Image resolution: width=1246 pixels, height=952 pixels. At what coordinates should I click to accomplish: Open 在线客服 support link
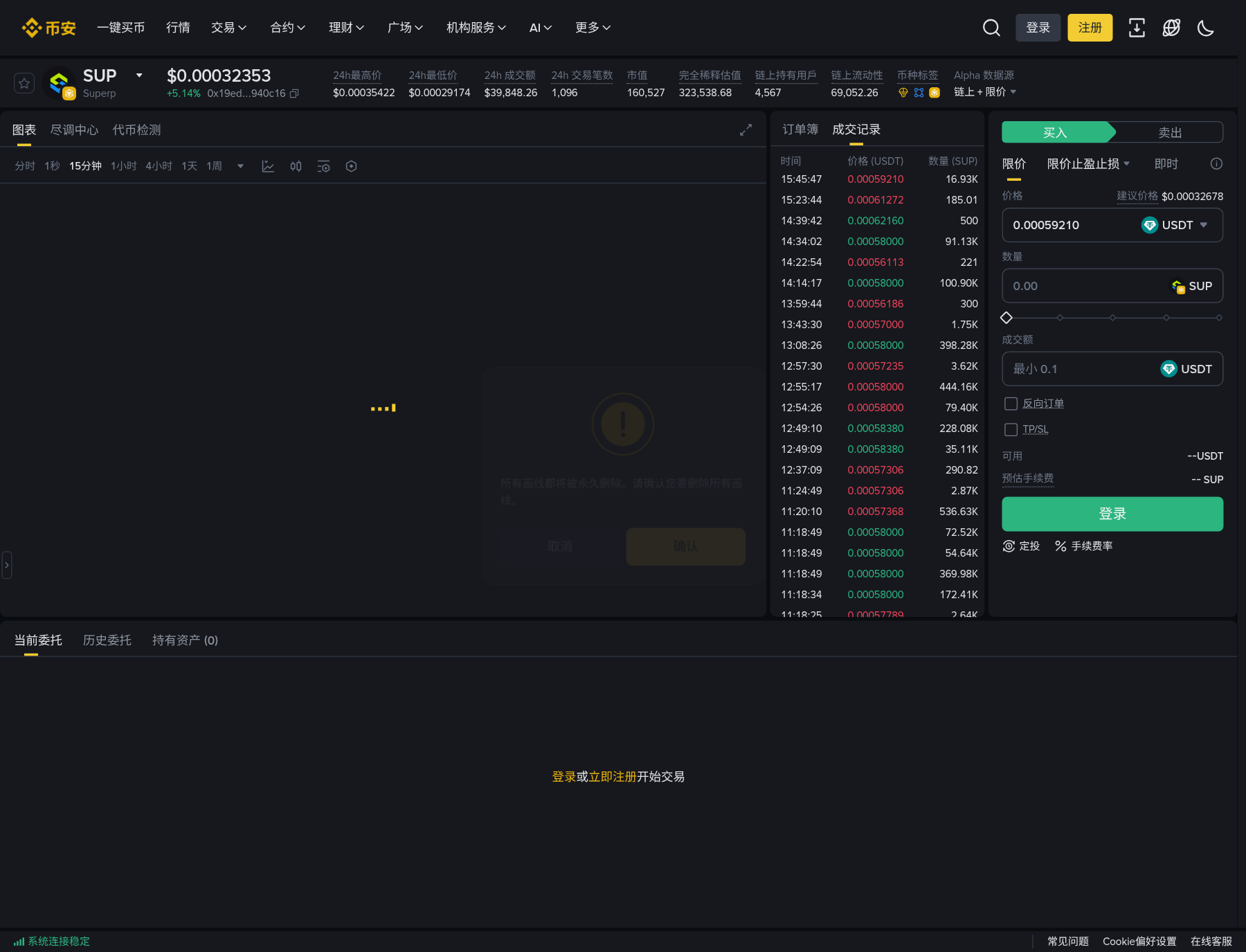1211,942
